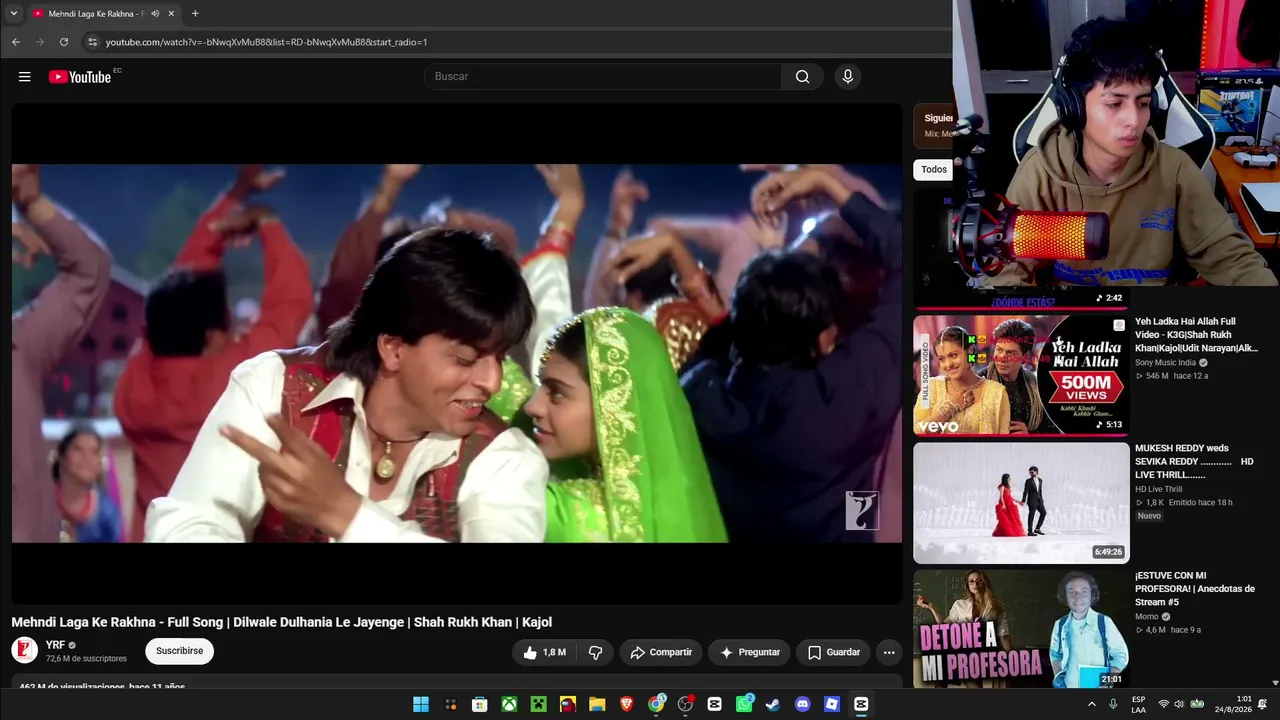Viewport: 1280px width, 720px height.
Task: Select the Todos filter chip
Action: tap(934, 169)
